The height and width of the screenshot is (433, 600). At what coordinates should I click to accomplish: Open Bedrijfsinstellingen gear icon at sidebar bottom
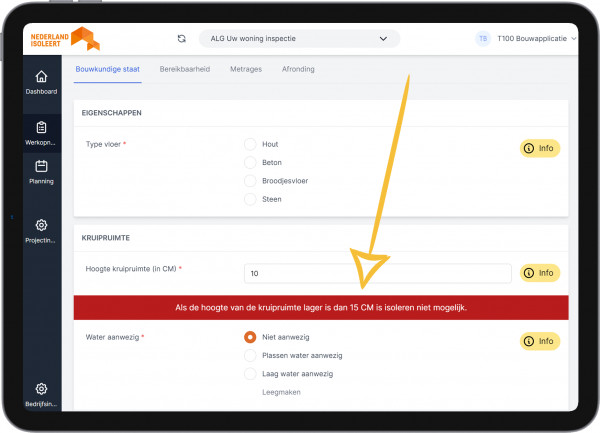coord(41,389)
